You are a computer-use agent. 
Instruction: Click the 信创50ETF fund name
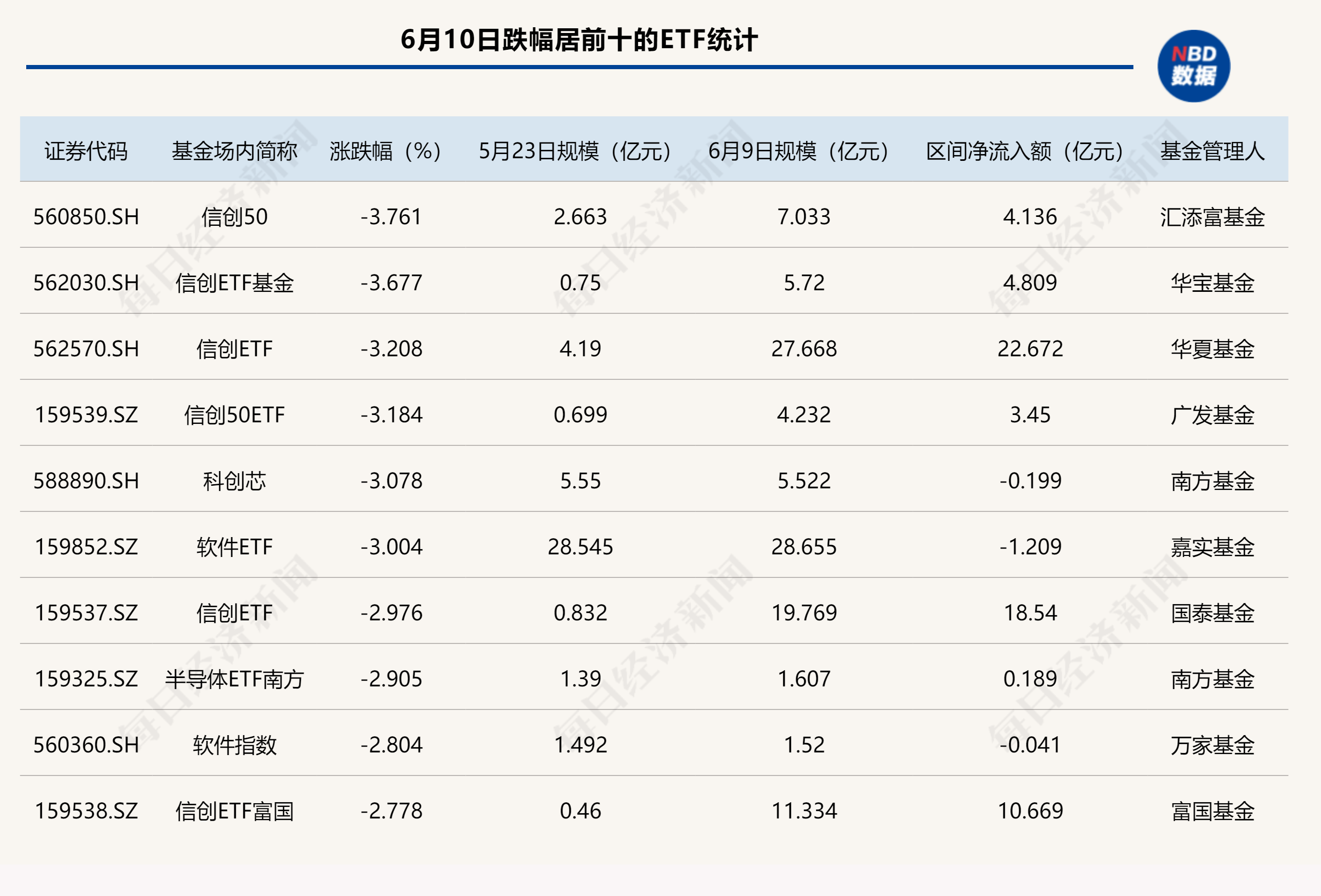pos(234,415)
